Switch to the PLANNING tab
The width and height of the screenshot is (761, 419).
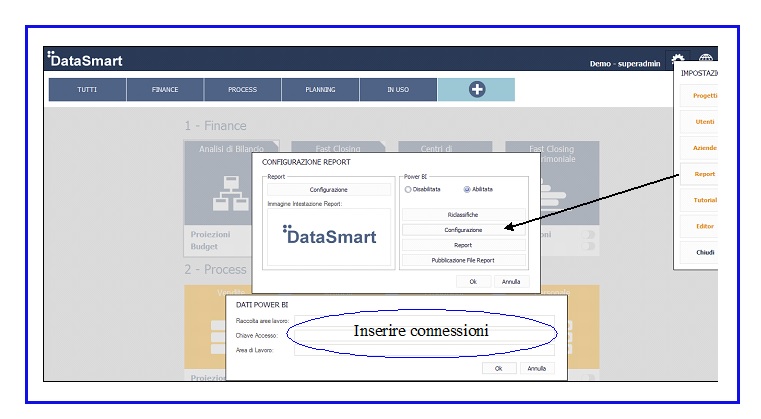point(320,89)
